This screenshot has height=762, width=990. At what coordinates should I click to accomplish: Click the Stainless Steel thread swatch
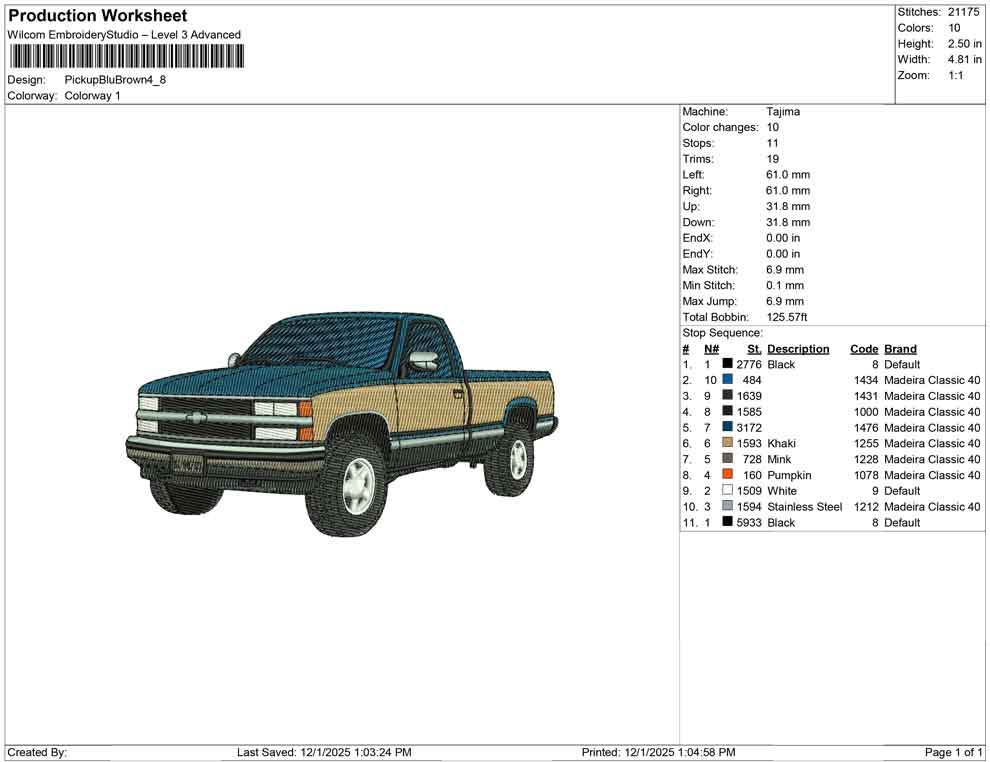tap(726, 507)
